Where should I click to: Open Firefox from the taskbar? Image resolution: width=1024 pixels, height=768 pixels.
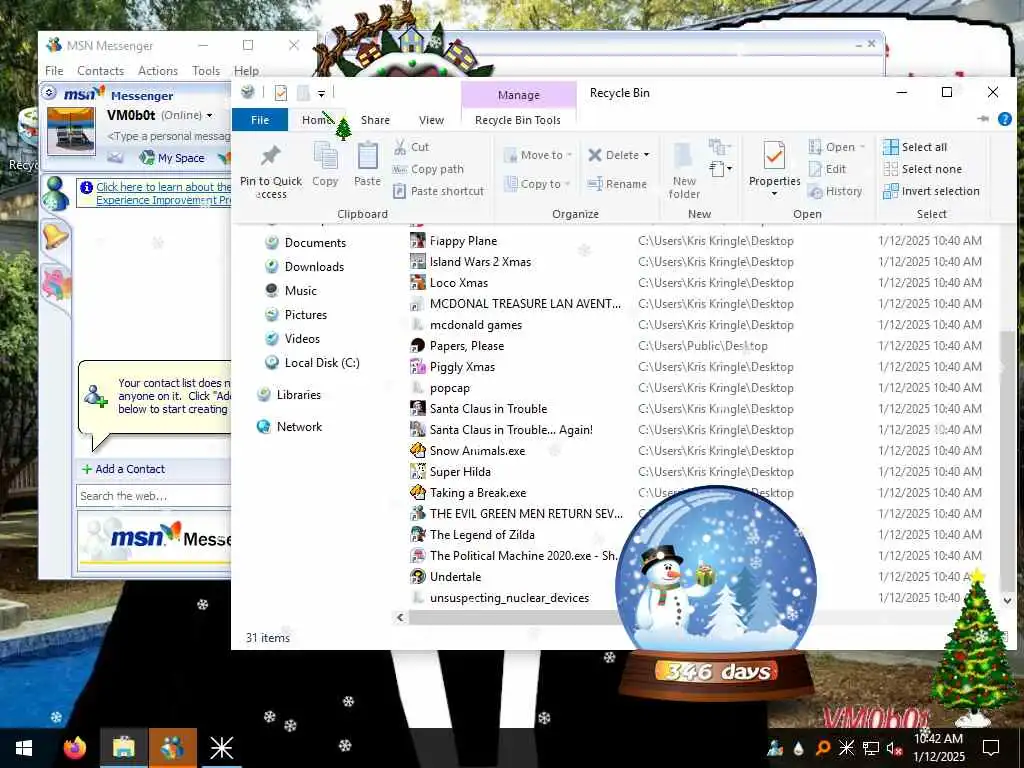pyautogui.click(x=75, y=748)
